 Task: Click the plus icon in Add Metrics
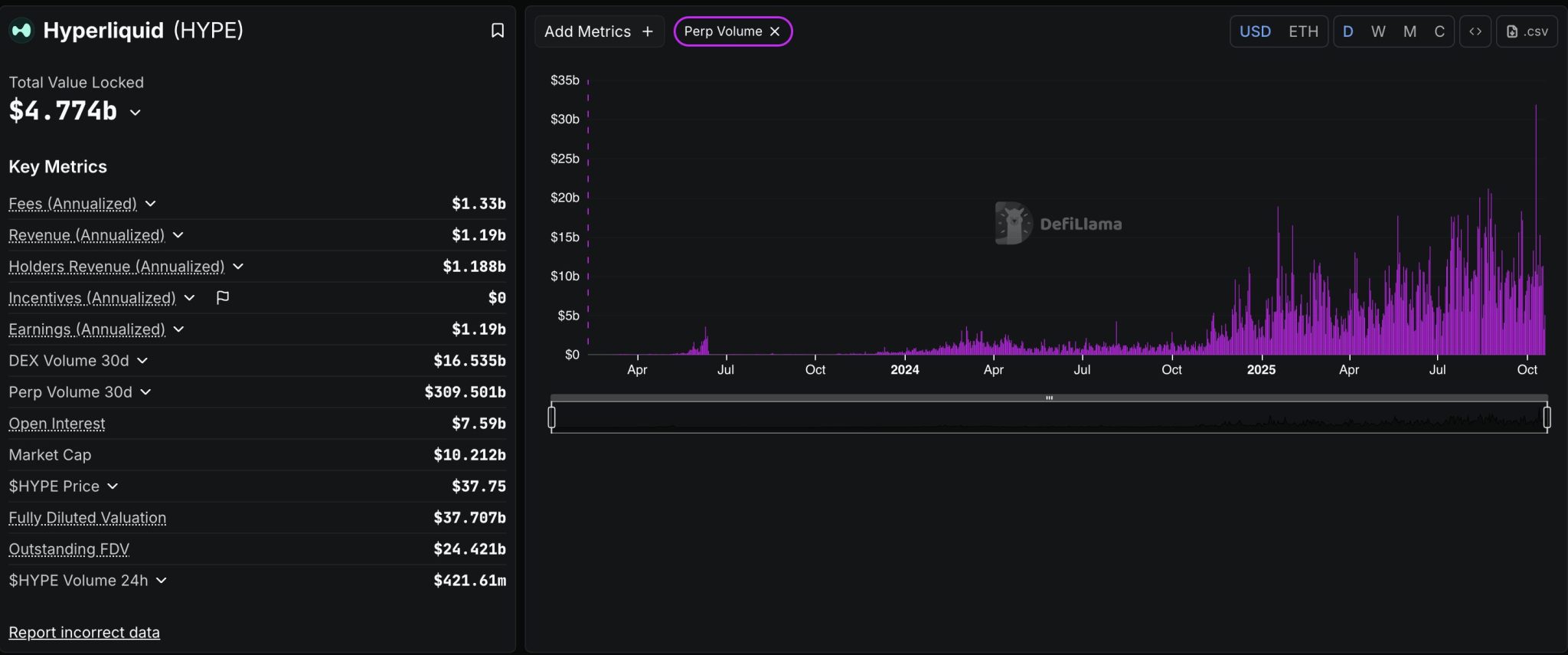point(648,31)
